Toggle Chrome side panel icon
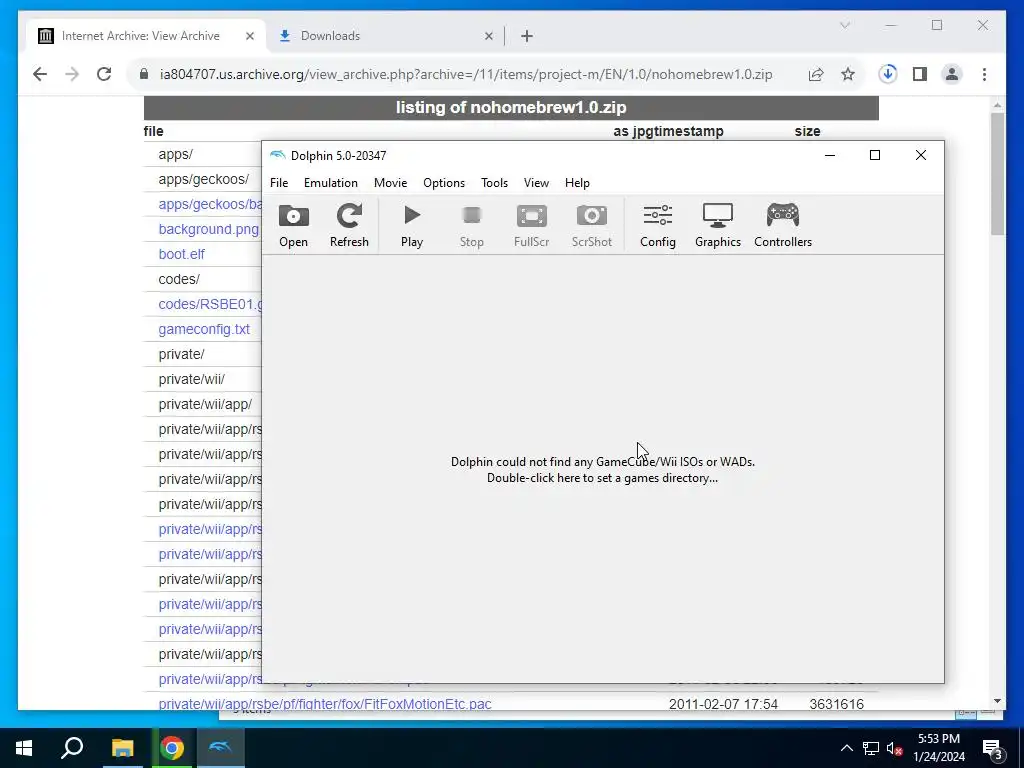 tap(920, 74)
